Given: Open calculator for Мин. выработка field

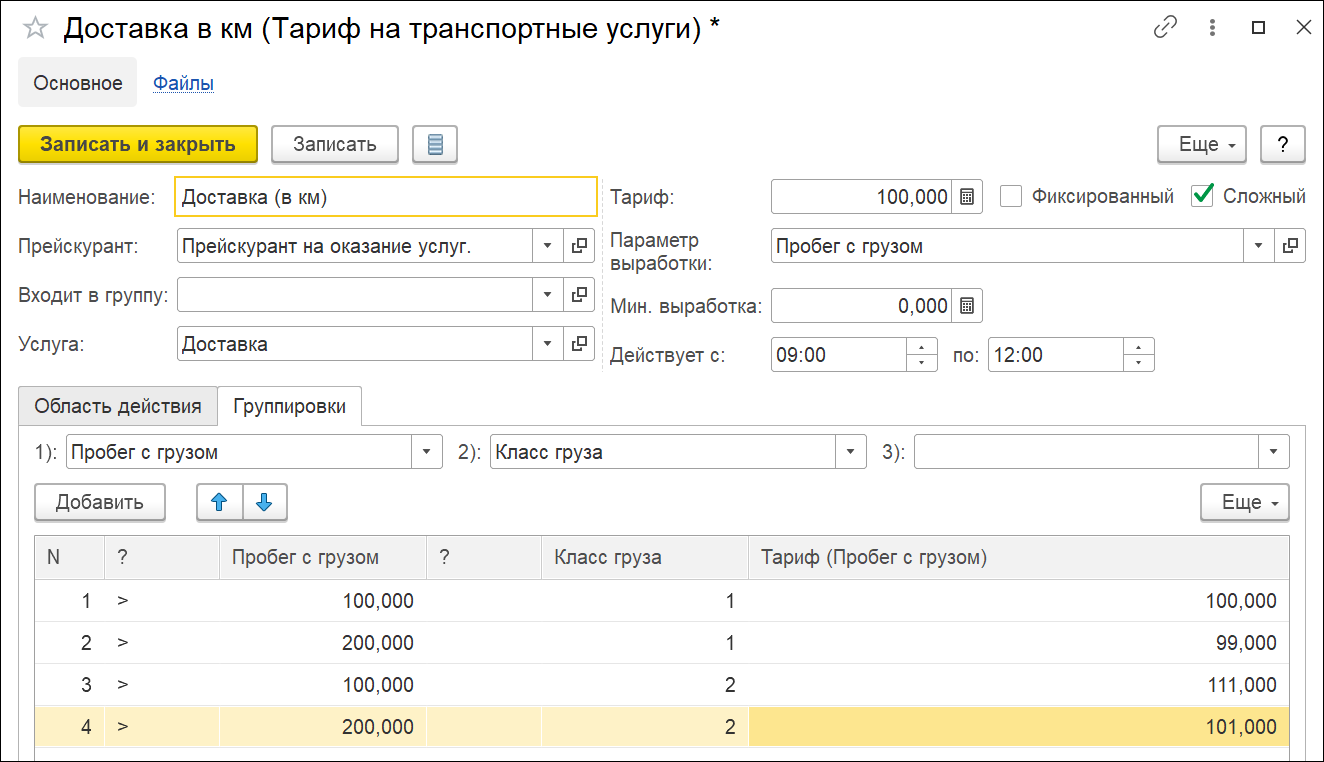Looking at the screenshot, I should click(967, 306).
